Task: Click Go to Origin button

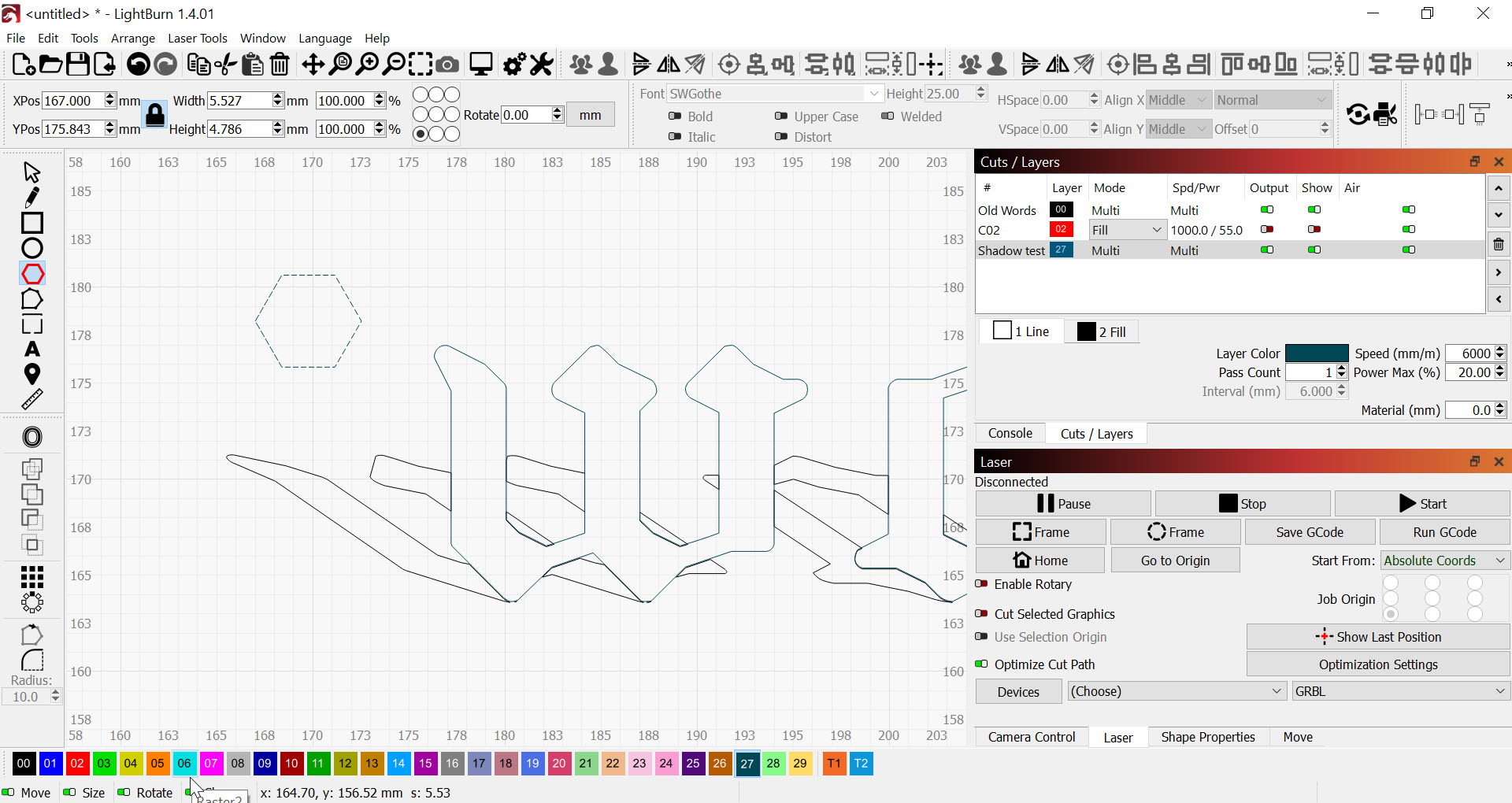Action: click(1175, 561)
